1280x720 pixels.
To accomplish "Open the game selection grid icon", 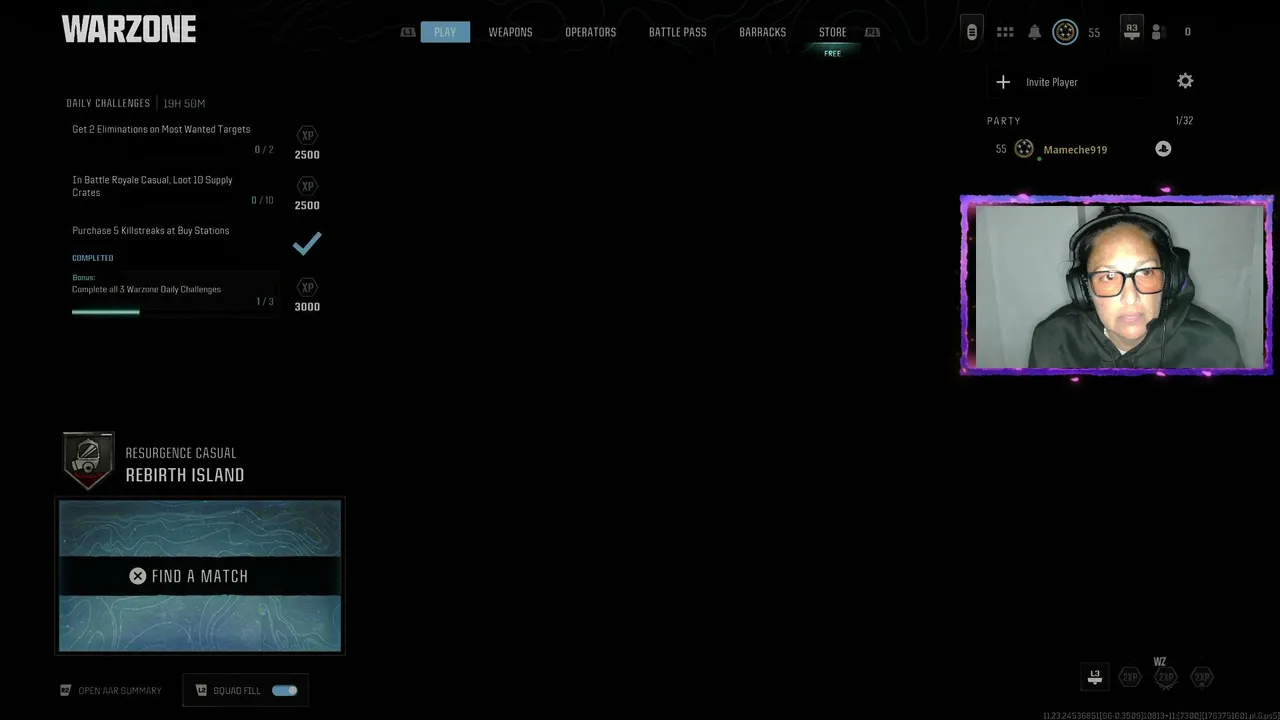I will [1005, 32].
